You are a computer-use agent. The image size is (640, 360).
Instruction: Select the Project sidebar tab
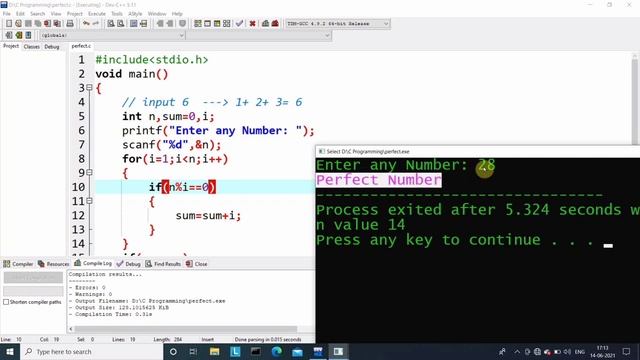coord(11,46)
